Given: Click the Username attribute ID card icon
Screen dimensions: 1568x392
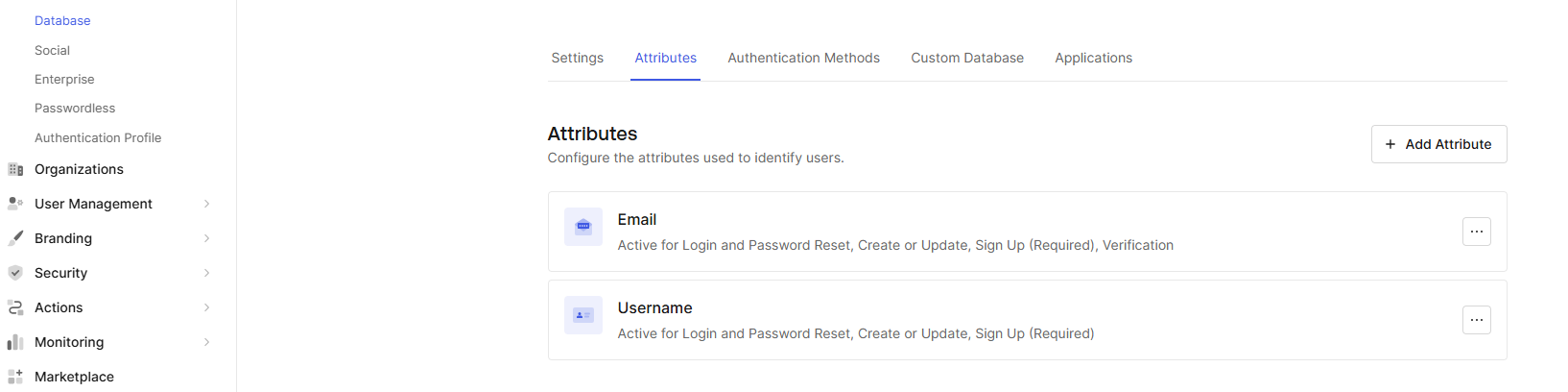Looking at the screenshot, I should point(582,315).
